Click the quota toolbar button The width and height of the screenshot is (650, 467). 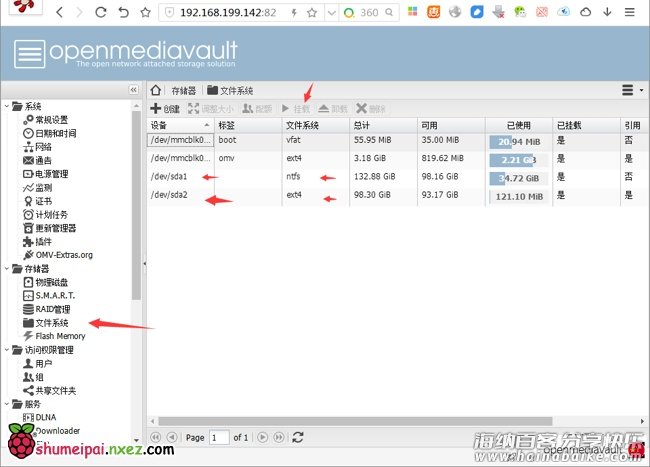click(257, 109)
